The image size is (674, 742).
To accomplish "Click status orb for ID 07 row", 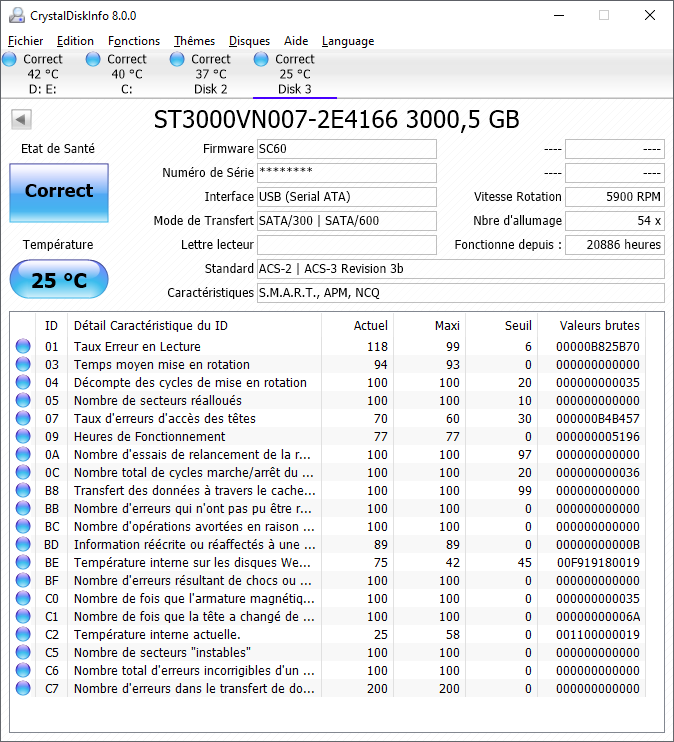I will click(23, 418).
